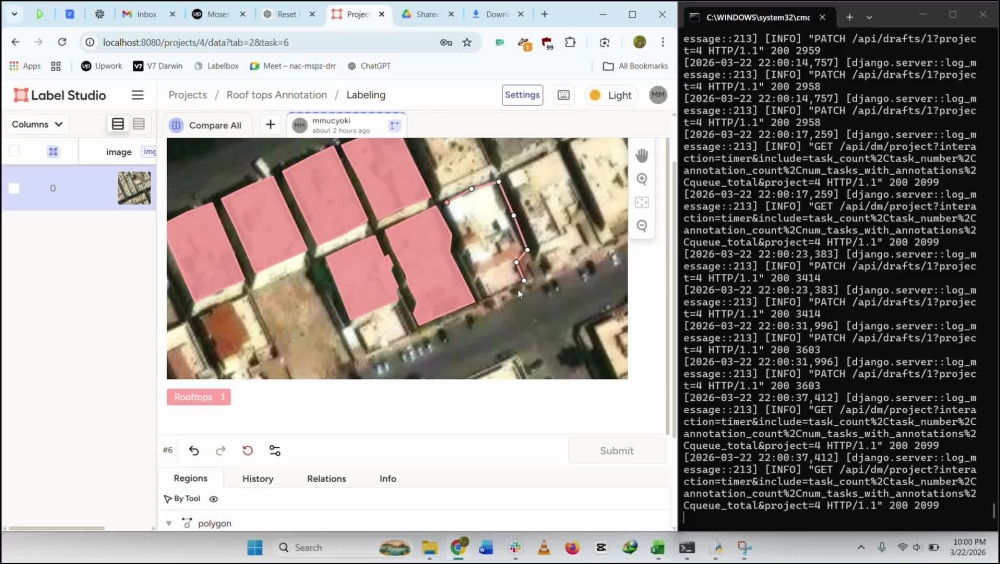Click the Label Studio logo
This screenshot has width=1000, height=564.
click(x=60, y=95)
